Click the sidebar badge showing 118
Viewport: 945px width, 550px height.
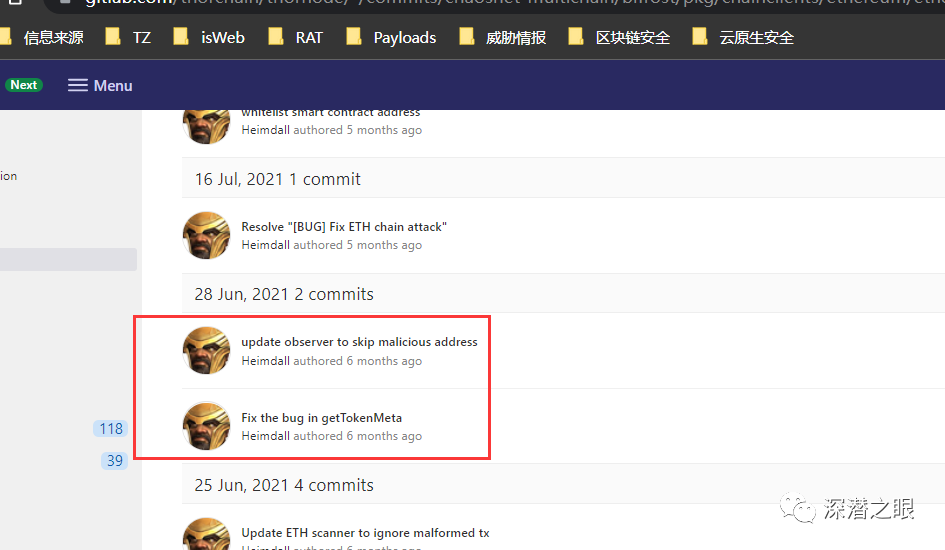pos(111,428)
